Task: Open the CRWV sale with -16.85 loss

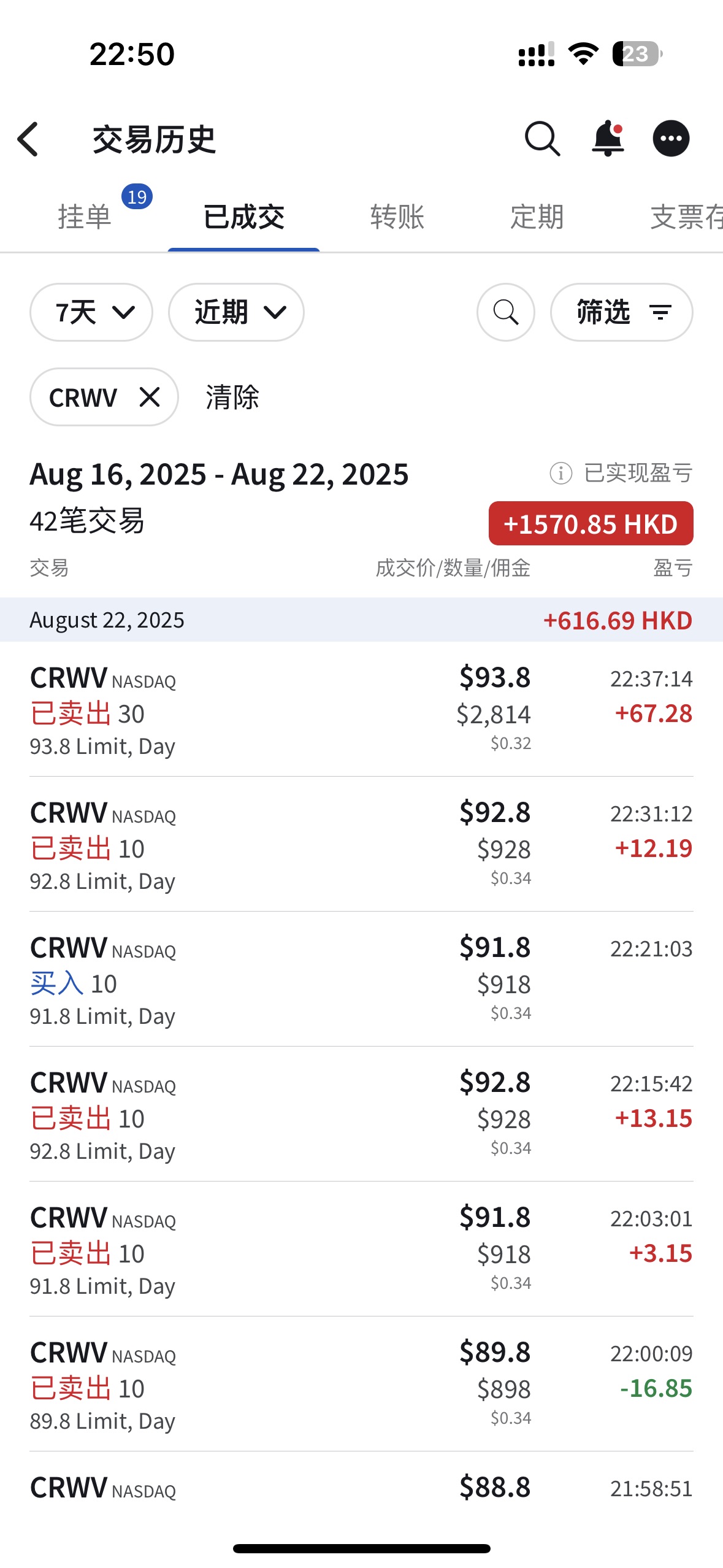Action: (x=361, y=1385)
